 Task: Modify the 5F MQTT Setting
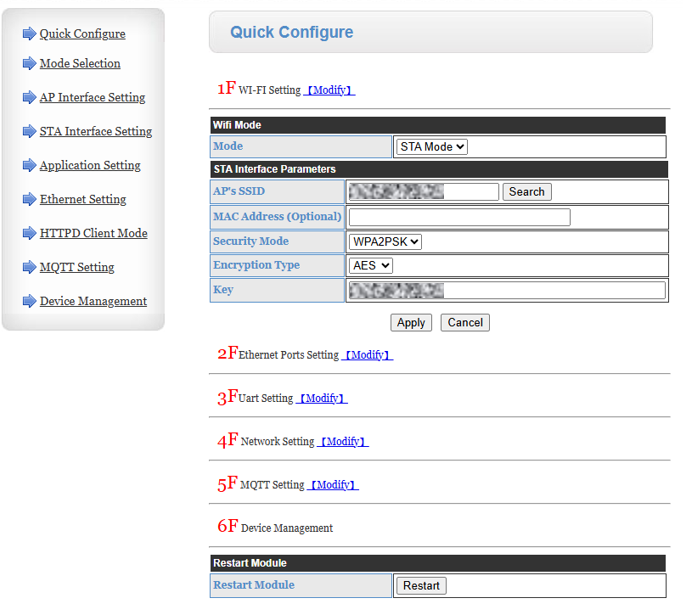pyautogui.click(x=333, y=485)
